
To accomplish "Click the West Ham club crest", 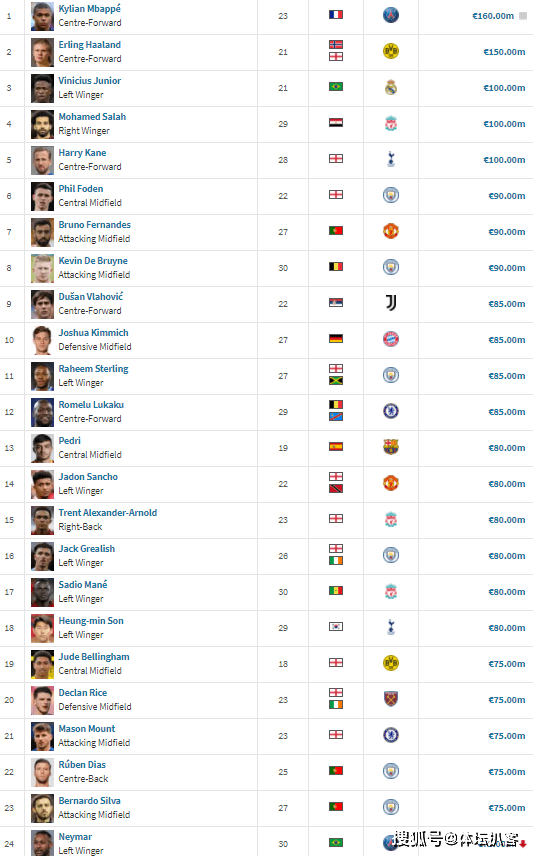I will click(x=391, y=699).
